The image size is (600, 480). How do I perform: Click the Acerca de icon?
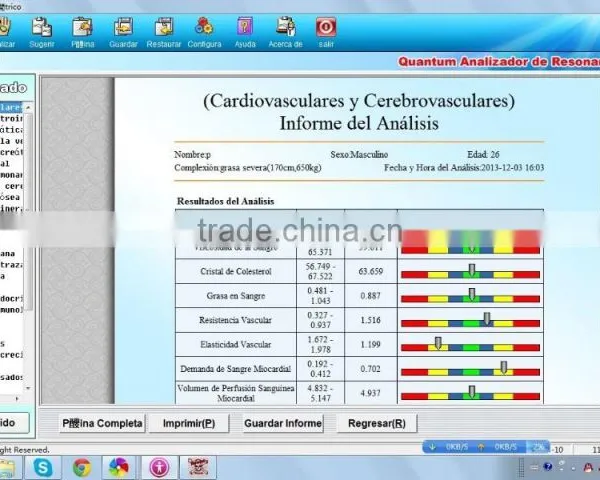tap(285, 27)
